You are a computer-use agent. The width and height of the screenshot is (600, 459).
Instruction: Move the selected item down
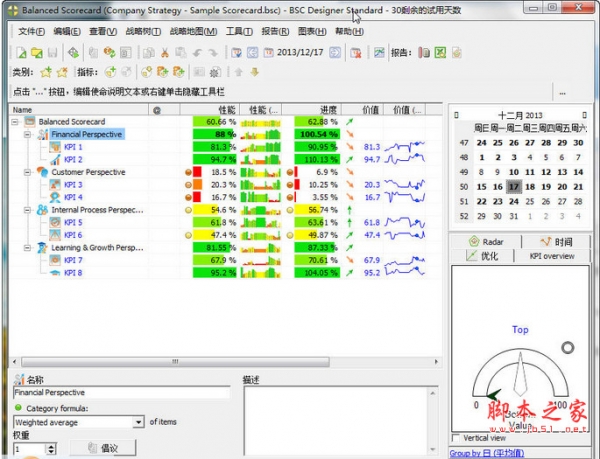pos(254,72)
